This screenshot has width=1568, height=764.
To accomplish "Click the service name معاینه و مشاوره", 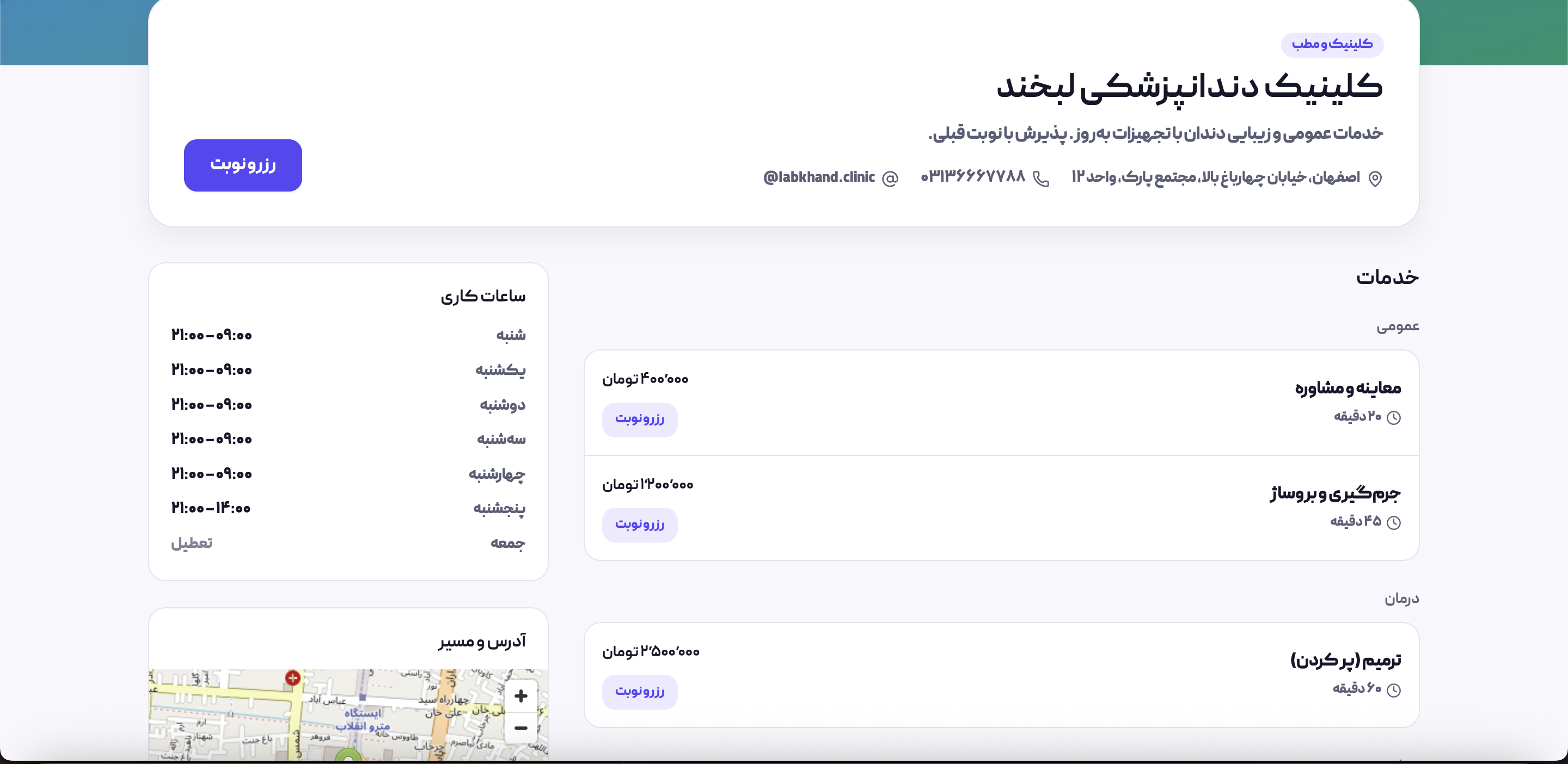I will (x=1347, y=388).
